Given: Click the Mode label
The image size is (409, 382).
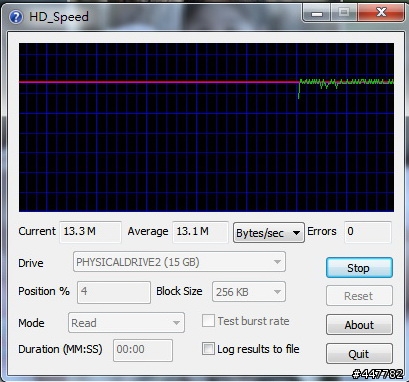Looking at the screenshot, I should 31,323.
